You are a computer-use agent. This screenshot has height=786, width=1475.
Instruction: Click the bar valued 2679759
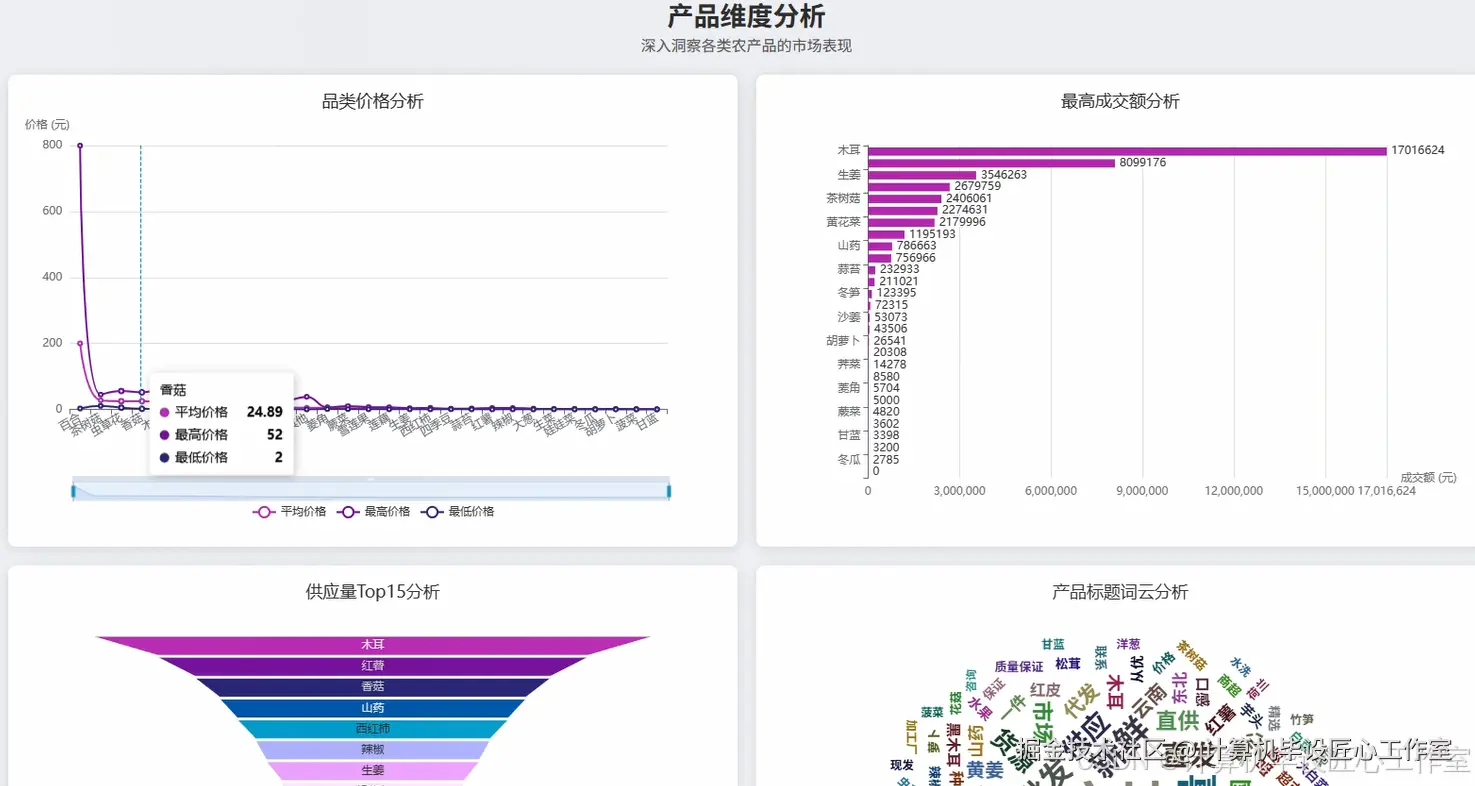tap(909, 187)
